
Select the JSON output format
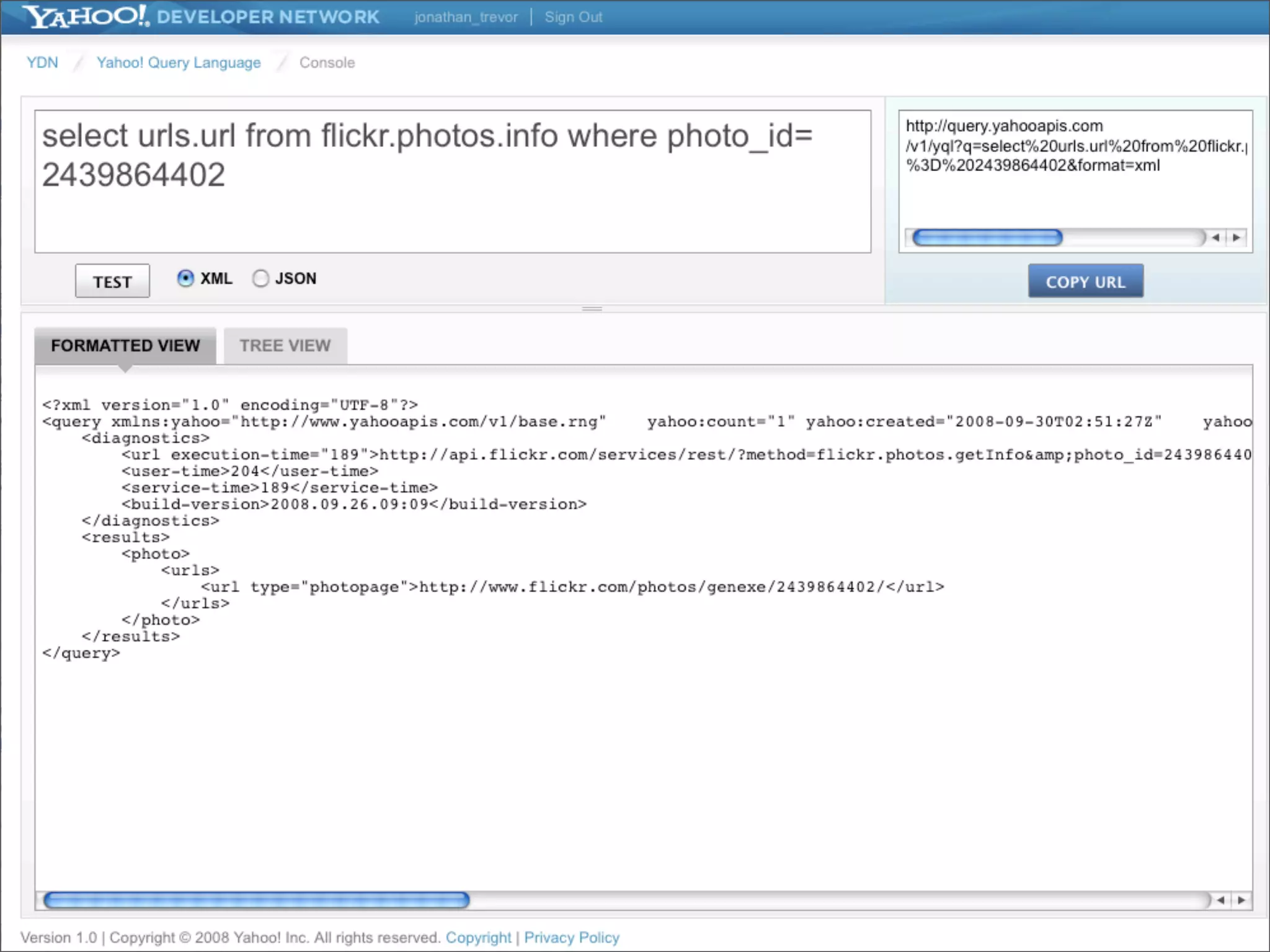[260, 278]
